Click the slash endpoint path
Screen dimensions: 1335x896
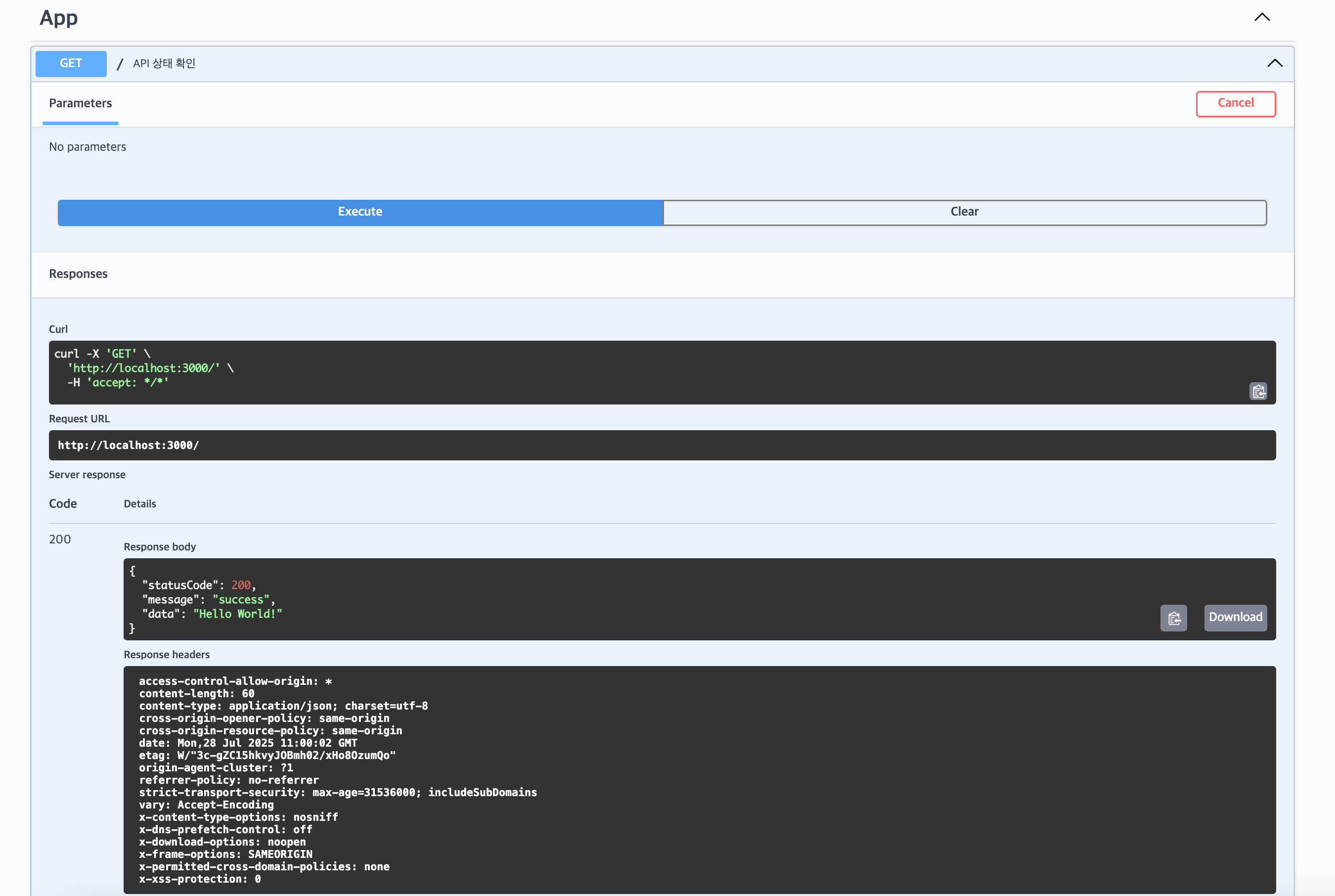click(x=119, y=64)
